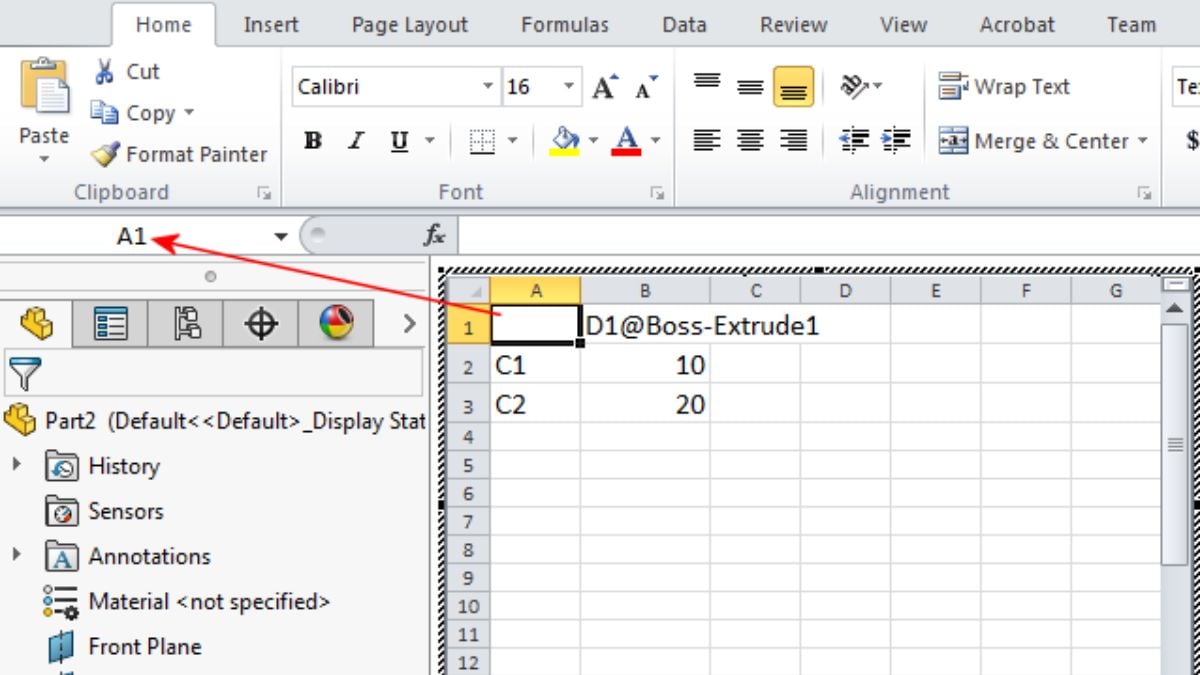This screenshot has width=1200, height=675.
Task: Open the SolidWorks FeatureManager design tree tab
Action: pos(36,324)
